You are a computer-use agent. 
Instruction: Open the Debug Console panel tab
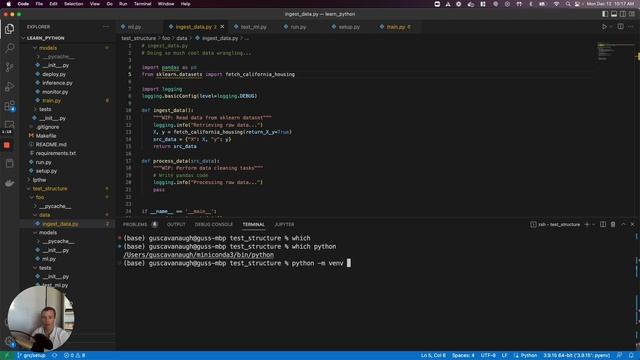point(213,224)
